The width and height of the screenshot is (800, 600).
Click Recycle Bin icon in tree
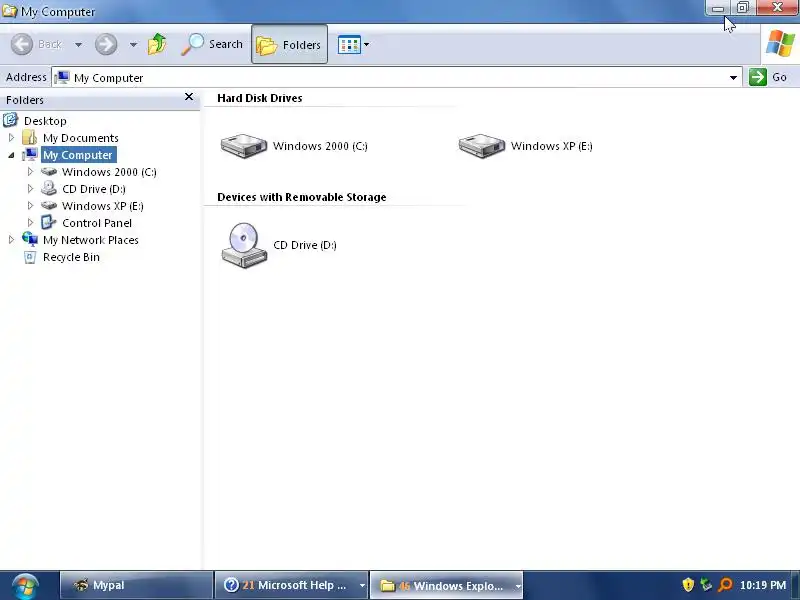pyautogui.click(x=30, y=257)
